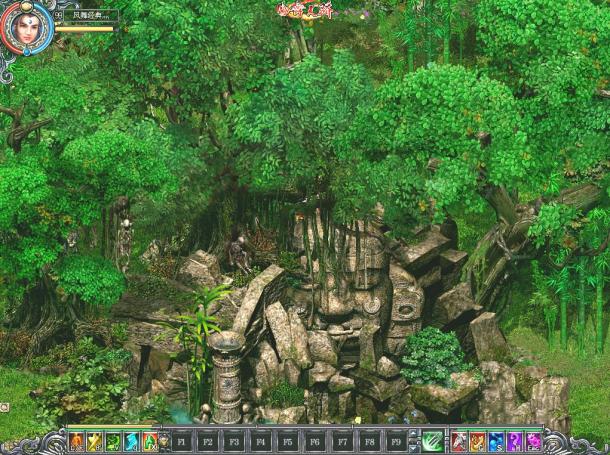Screen dimensions: 610x455
Task: Select the F1 hotkey slot
Action: (182, 442)
